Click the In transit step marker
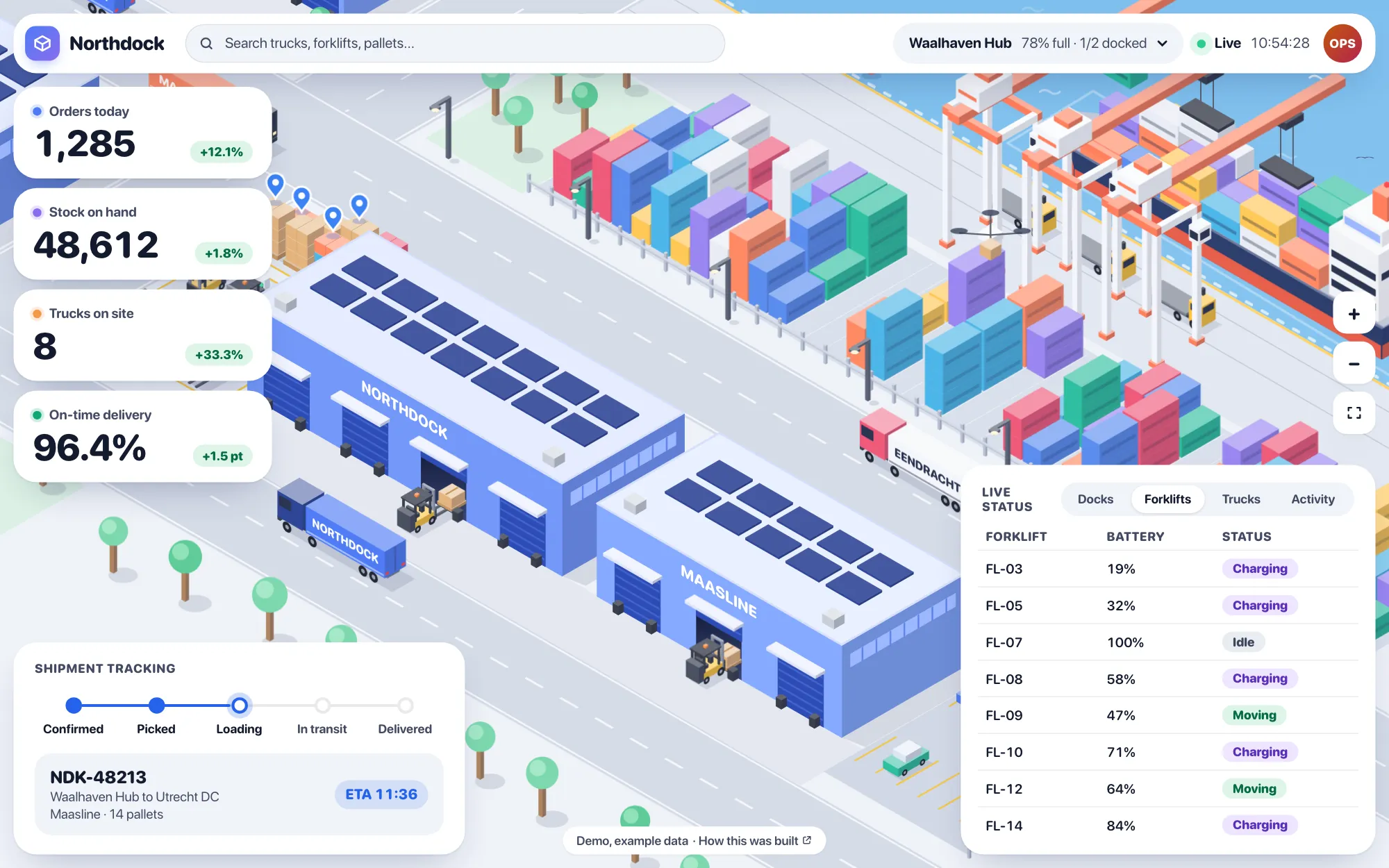The image size is (1389, 868). pos(322,706)
